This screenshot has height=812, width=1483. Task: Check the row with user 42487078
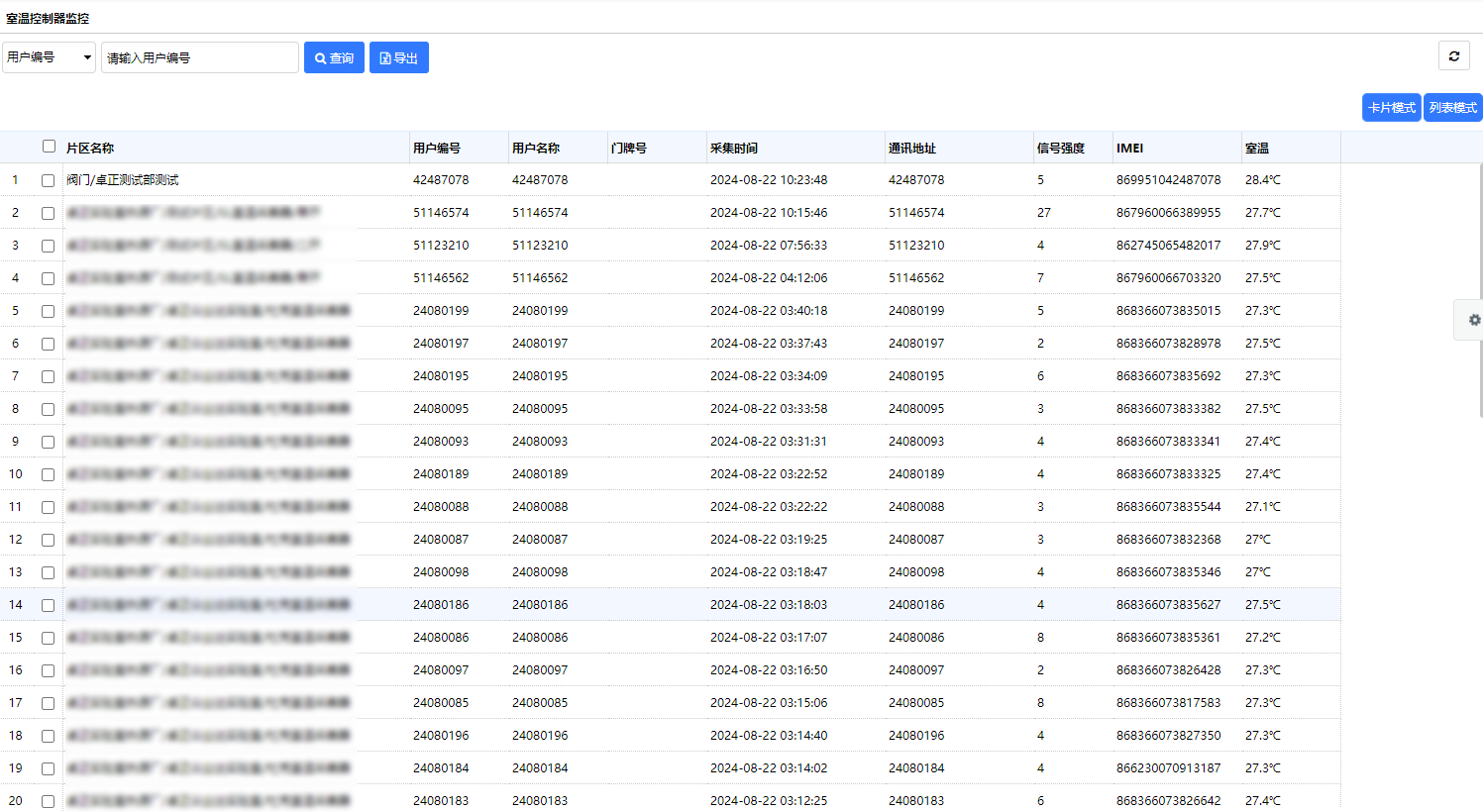click(x=48, y=180)
